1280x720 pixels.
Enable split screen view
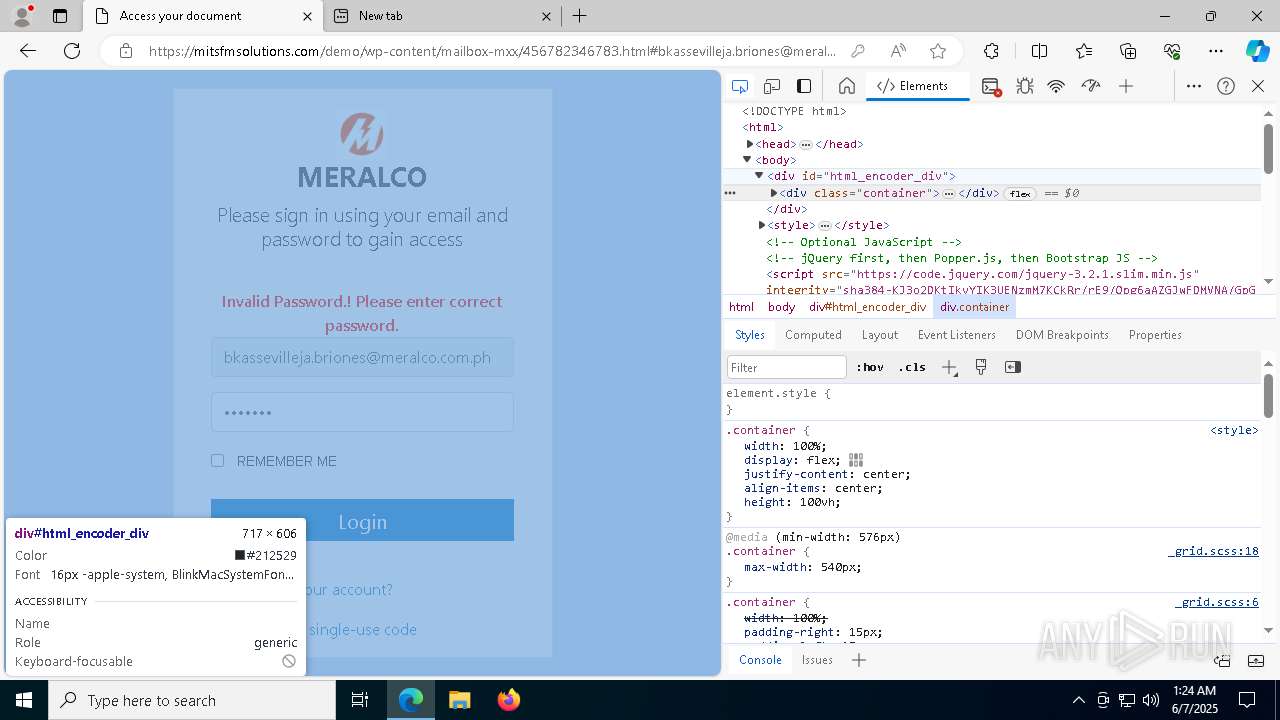coord(1039,51)
